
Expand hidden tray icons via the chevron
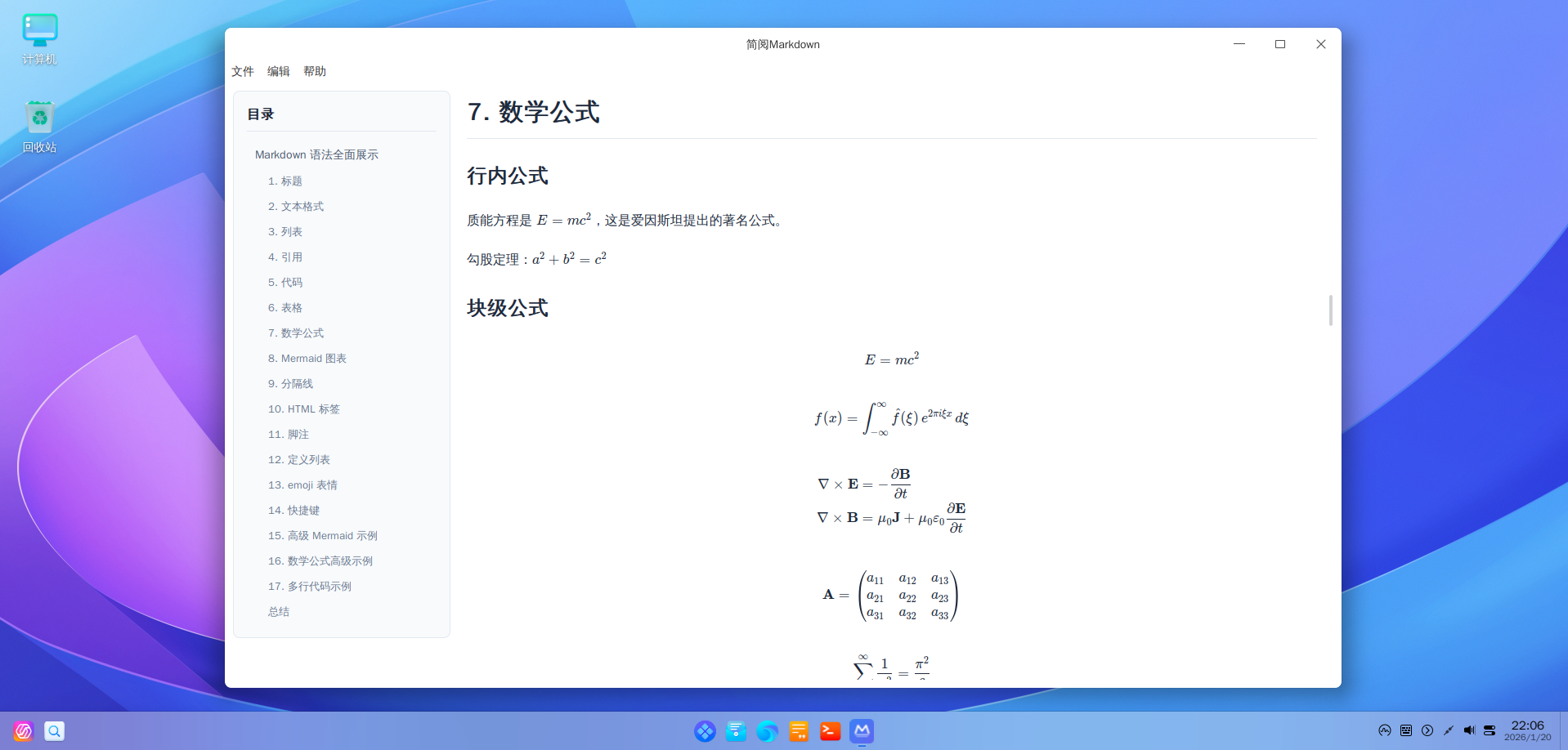1427,730
